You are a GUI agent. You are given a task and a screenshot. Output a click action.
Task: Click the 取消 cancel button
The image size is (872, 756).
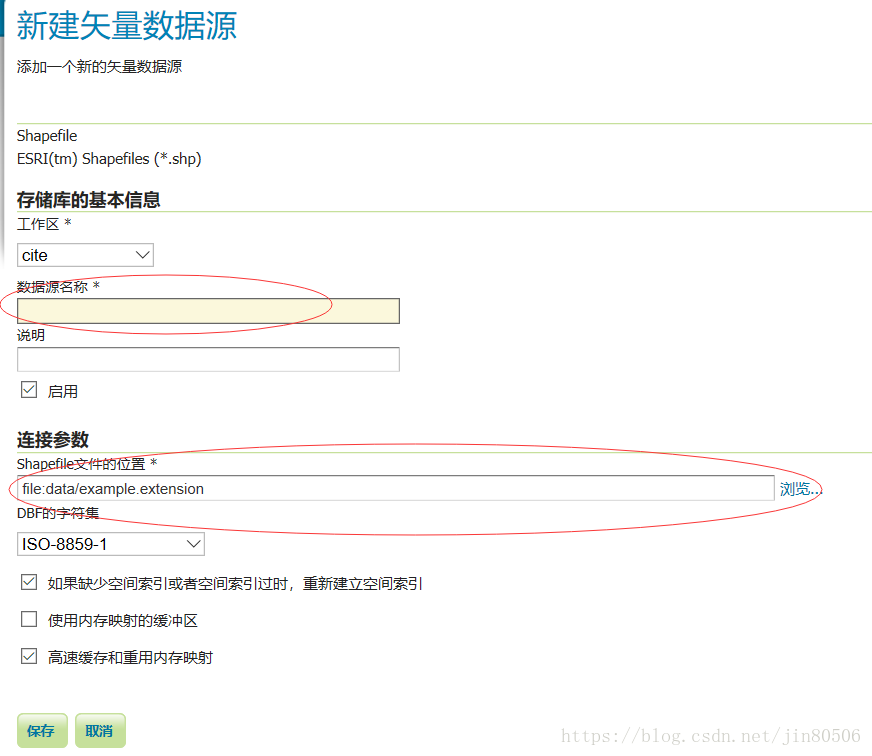tap(100, 730)
